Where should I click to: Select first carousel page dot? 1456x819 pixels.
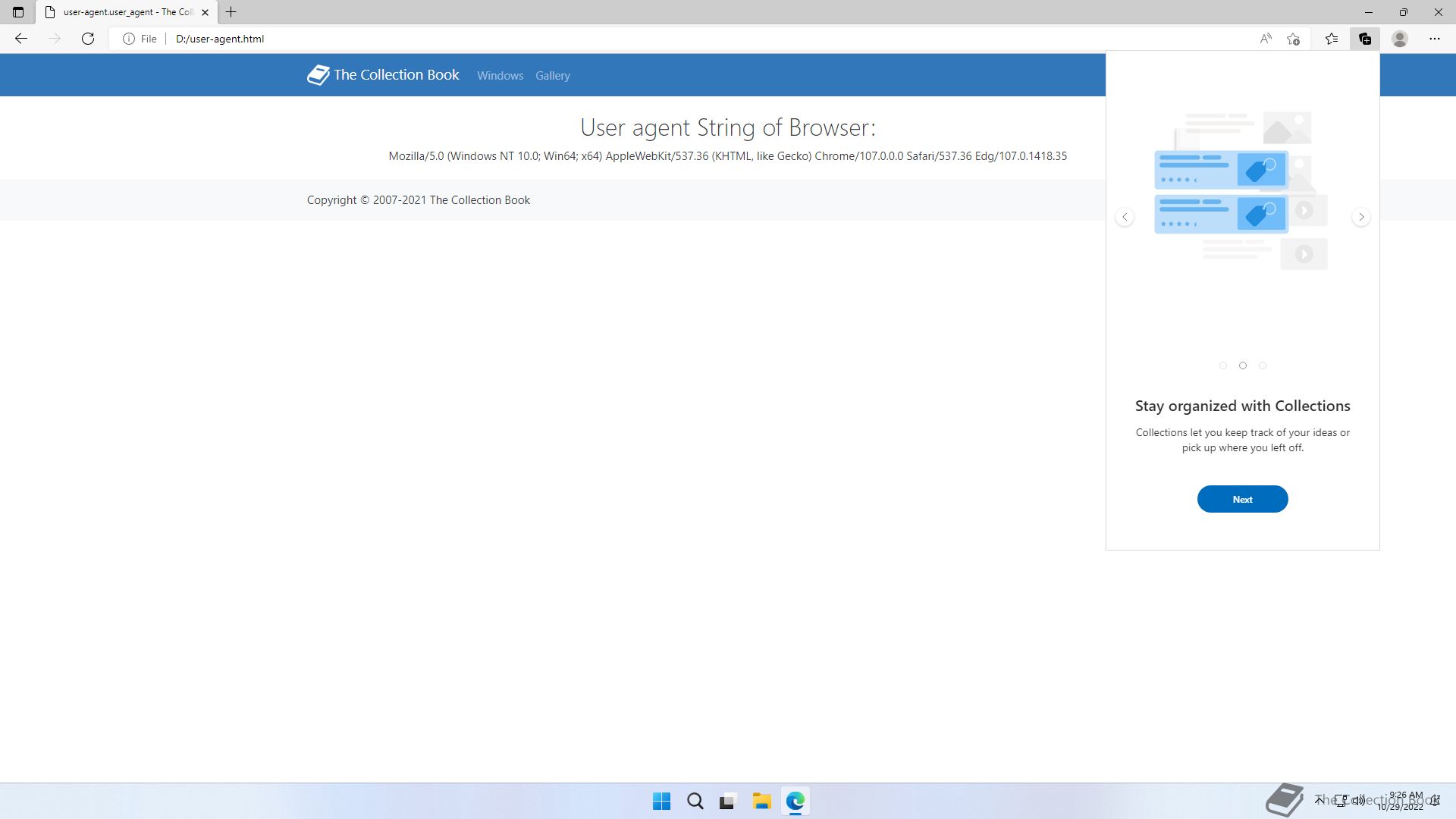pyautogui.click(x=1223, y=366)
